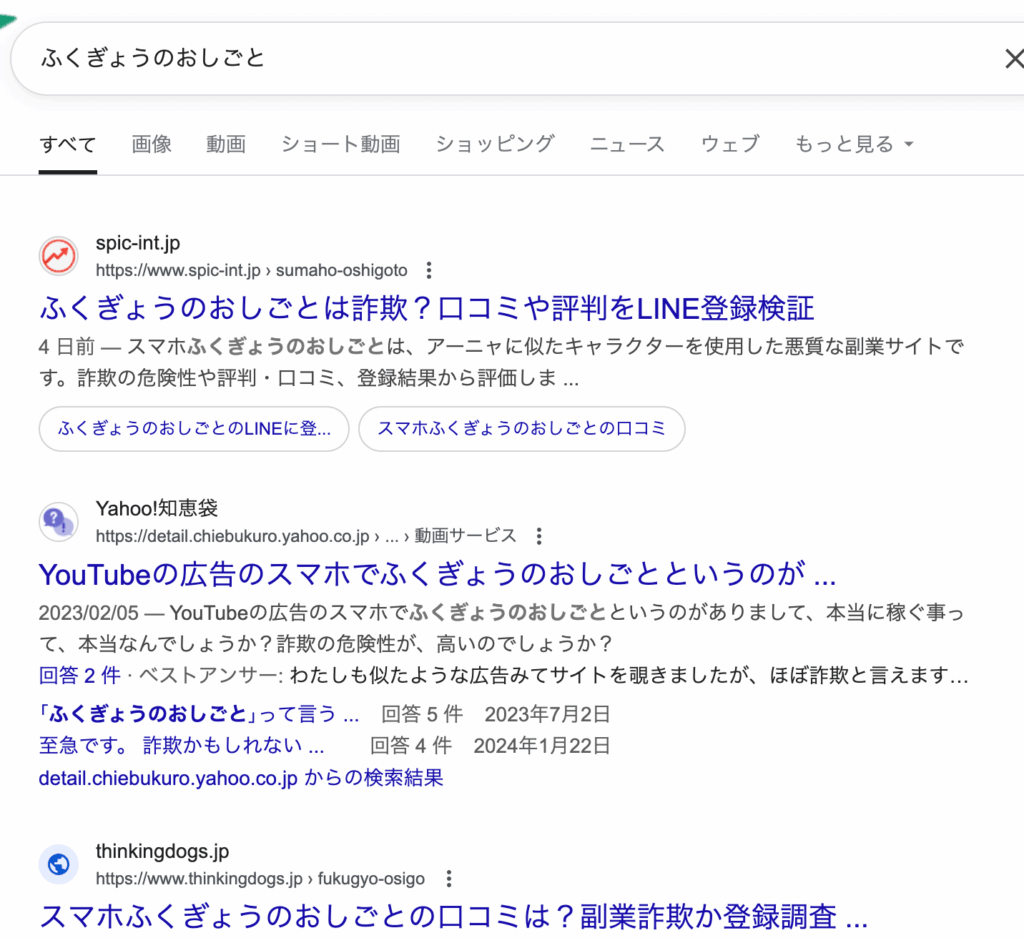Open related question 「ふくぎょうのおしごと」って言う ...
This screenshot has width=1024, height=938.
point(199,714)
